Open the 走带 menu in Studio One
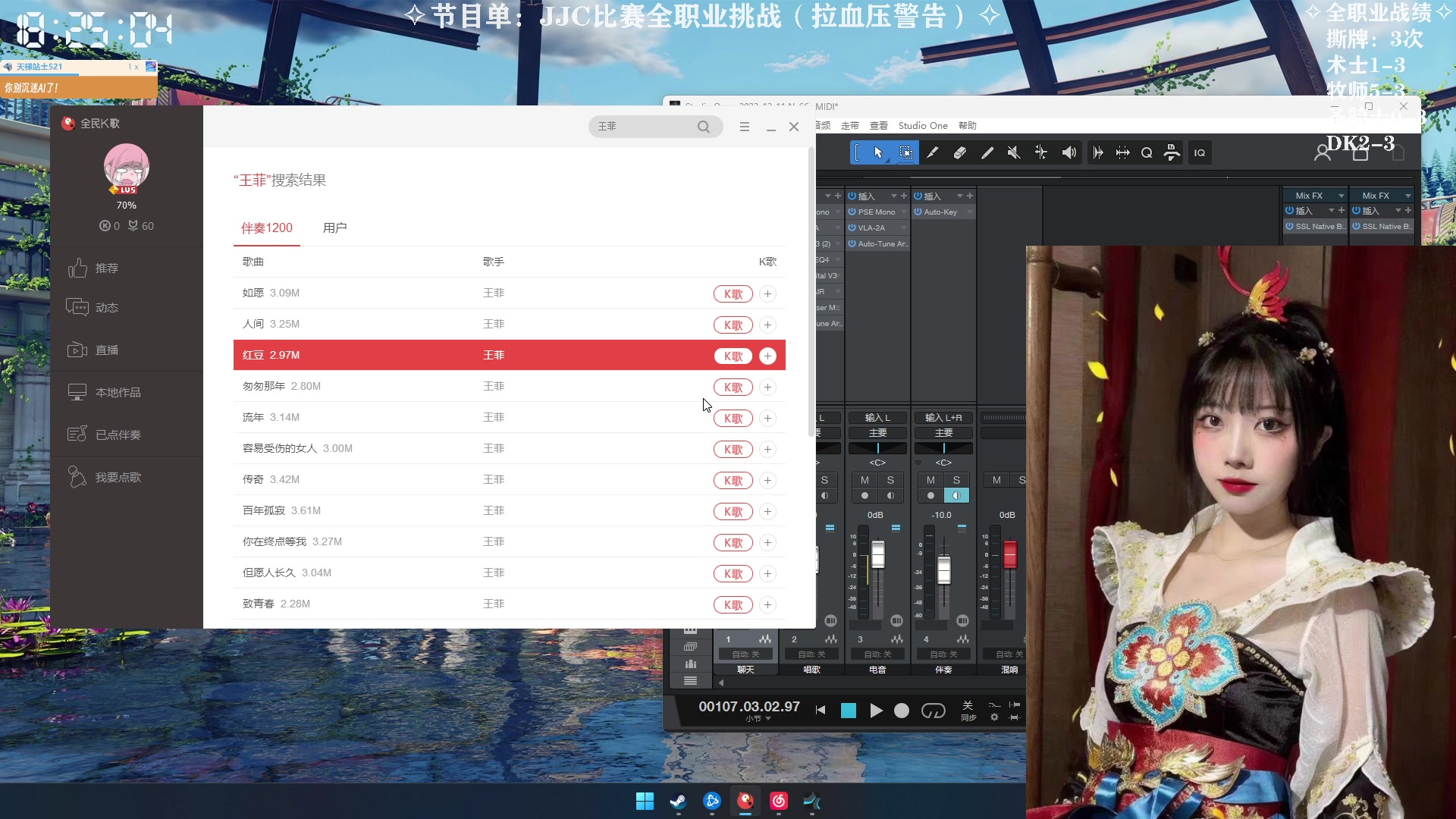This screenshot has height=819, width=1456. pyautogui.click(x=850, y=126)
